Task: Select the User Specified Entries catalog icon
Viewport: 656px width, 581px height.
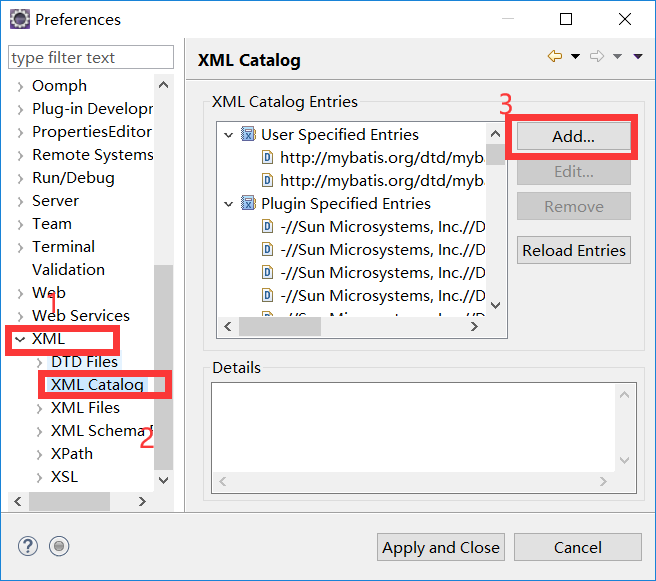Action: coord(248,135)
